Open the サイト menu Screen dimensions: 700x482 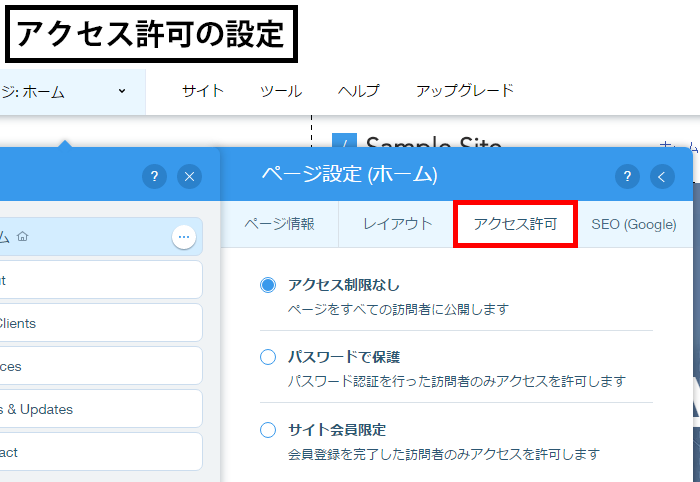click(203, 91)
